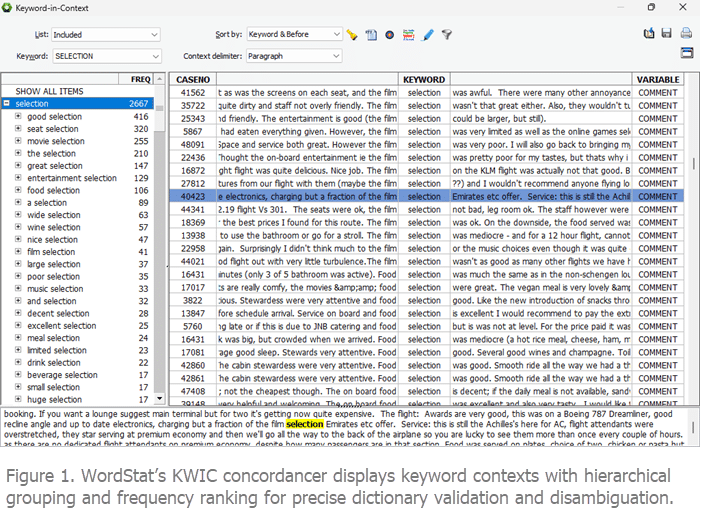
Task: Expand the film selection node
Action: [18, 251]
